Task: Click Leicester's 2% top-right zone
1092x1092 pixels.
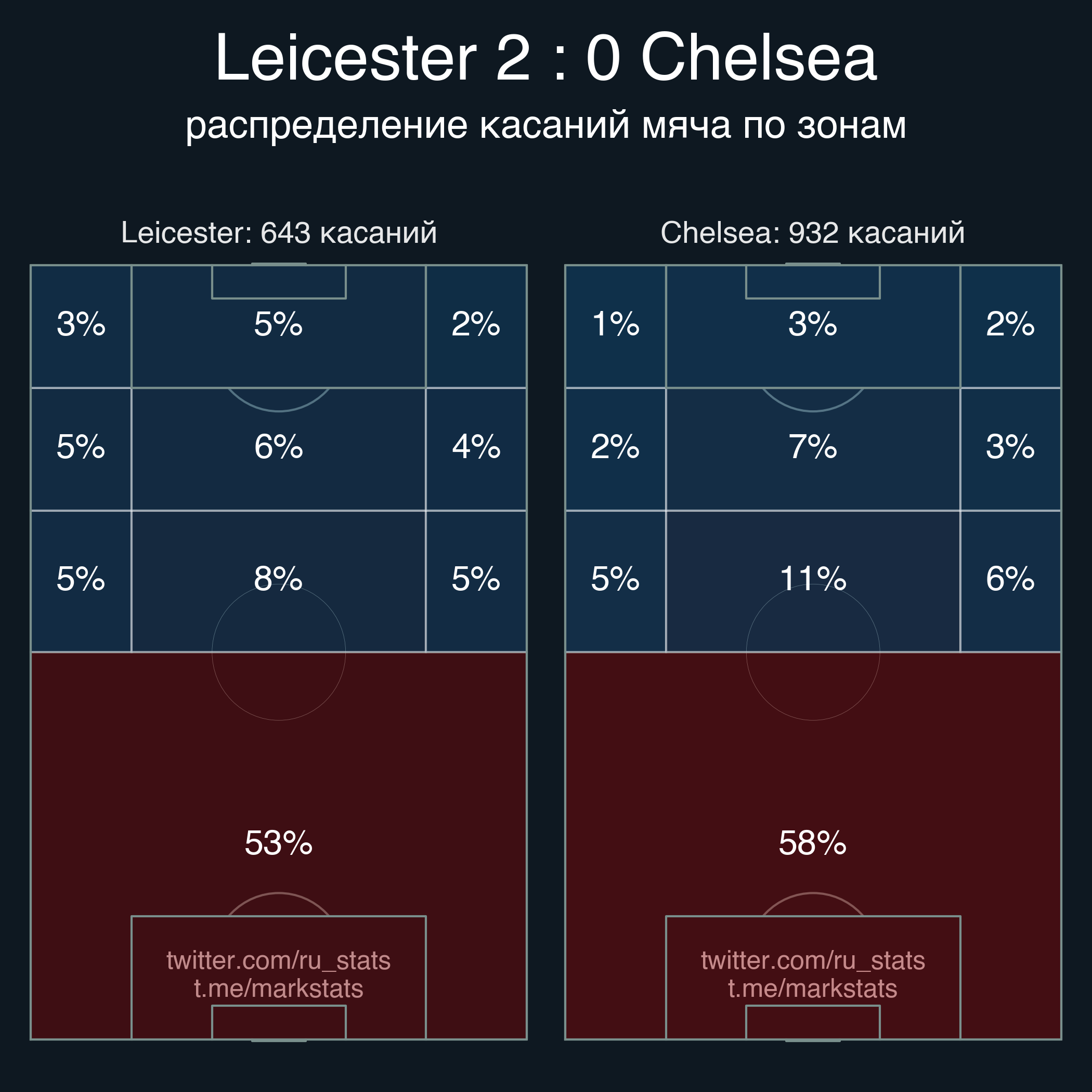Action: 476,325
